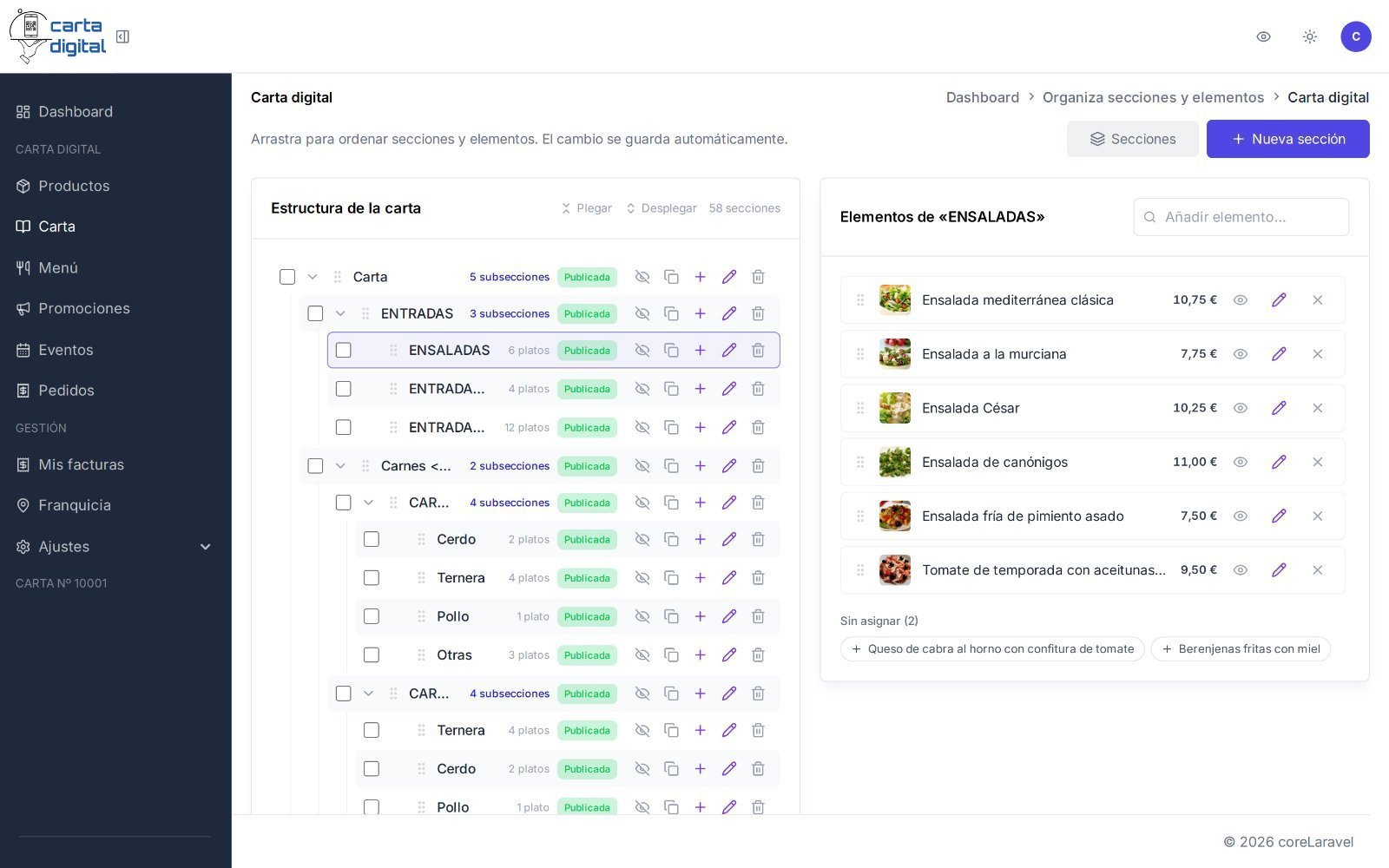Fold all sections with Plegar
Viewport: 1389px width, 868px height.
(x=586, y=208)
